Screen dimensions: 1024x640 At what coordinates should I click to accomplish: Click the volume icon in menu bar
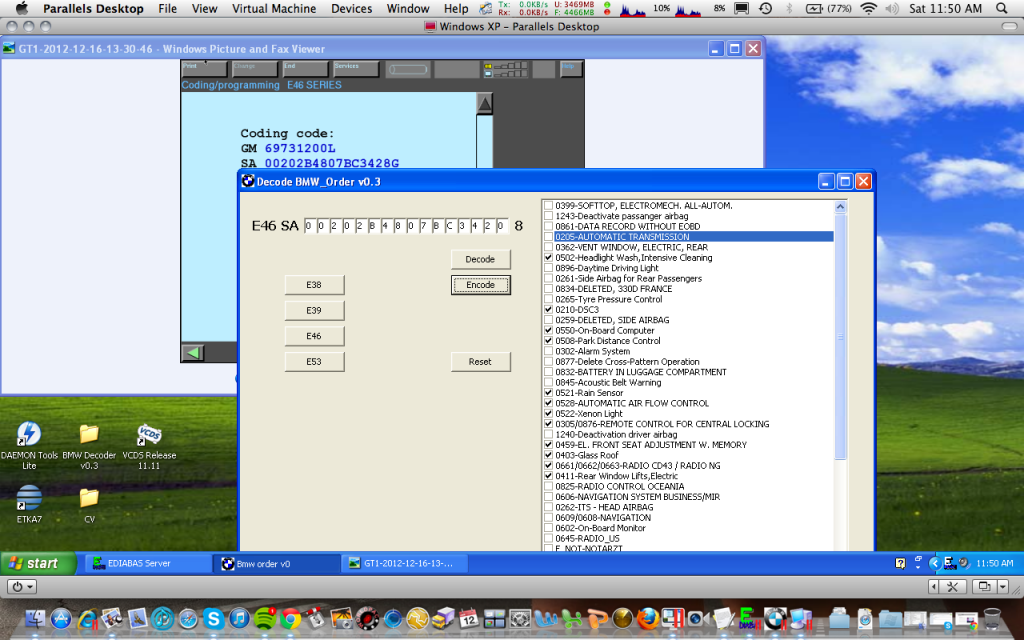891,8
